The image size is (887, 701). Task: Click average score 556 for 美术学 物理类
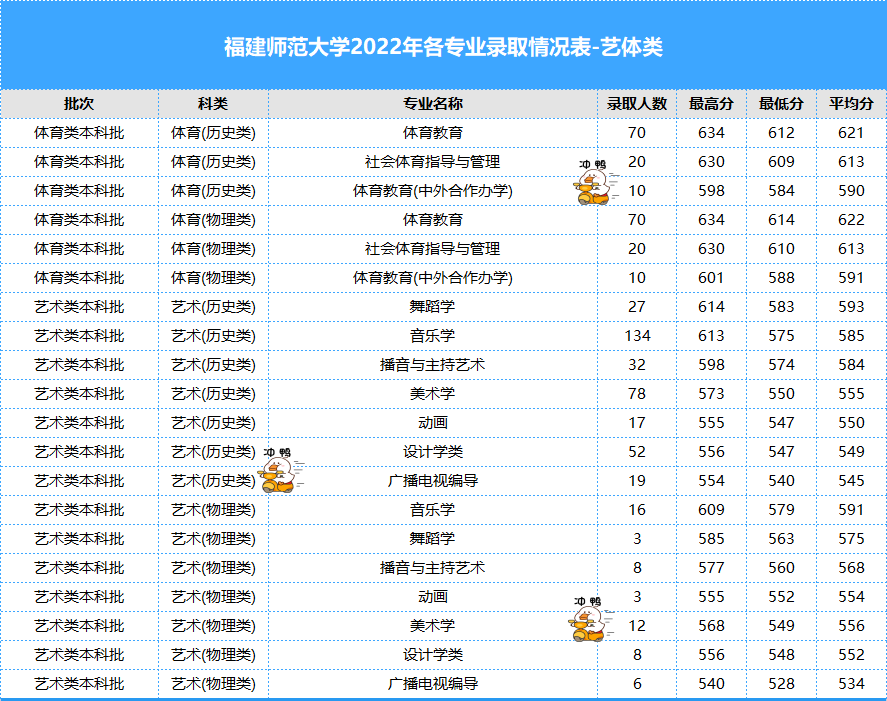tap(851, 626)
